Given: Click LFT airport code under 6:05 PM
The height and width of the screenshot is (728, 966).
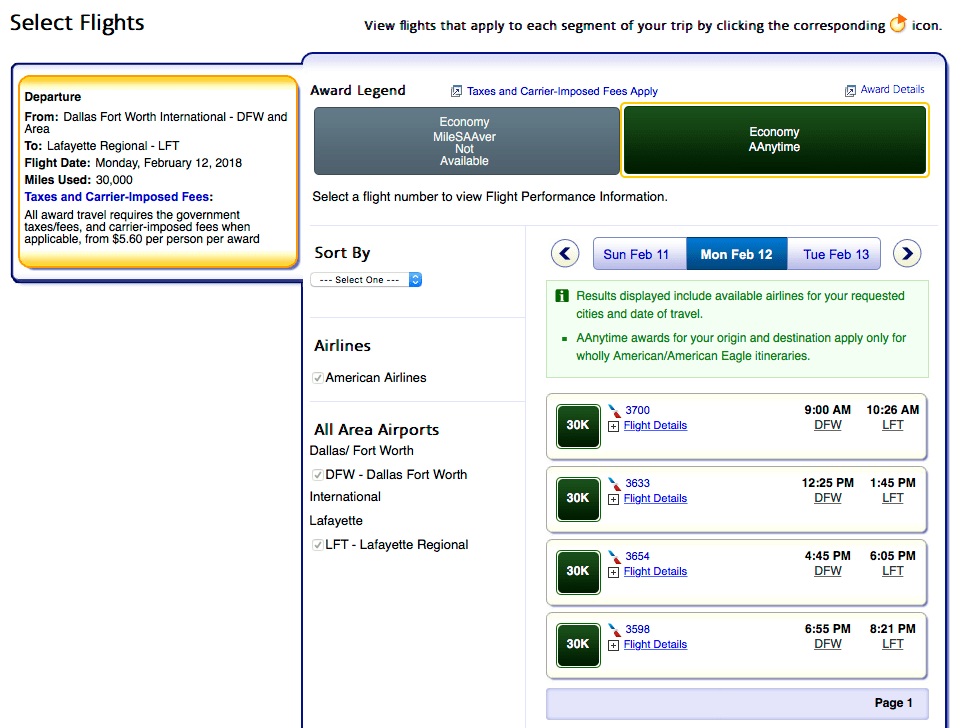Looking at the screenshot, I should pyautogui.click(x=893, y=571).
